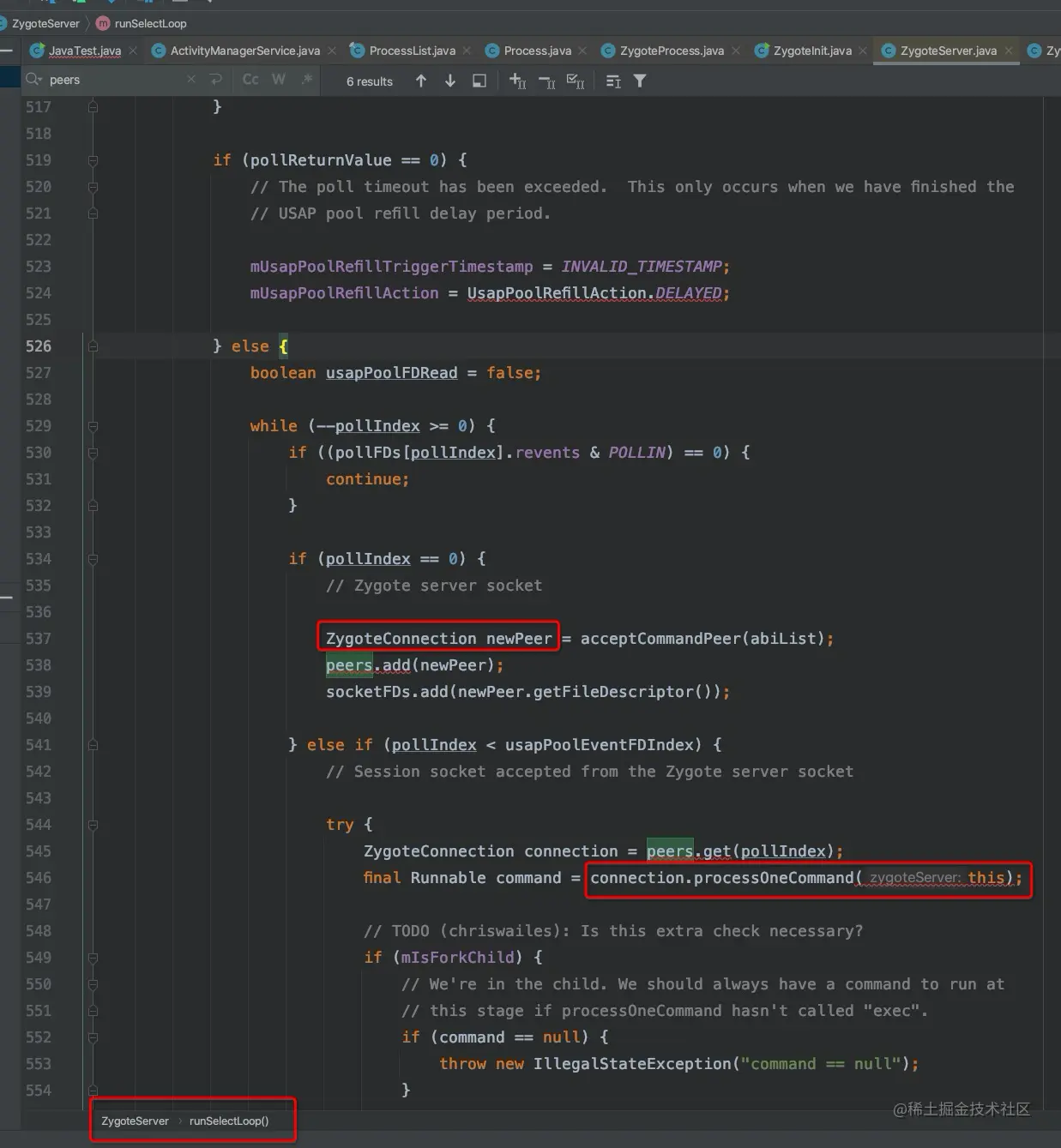Image resolution: width=1061 pixels, height=1148 pixels.
Task: Click 'INVALID_TIMESTAMP' constant
Action: [x=642, y=267]
